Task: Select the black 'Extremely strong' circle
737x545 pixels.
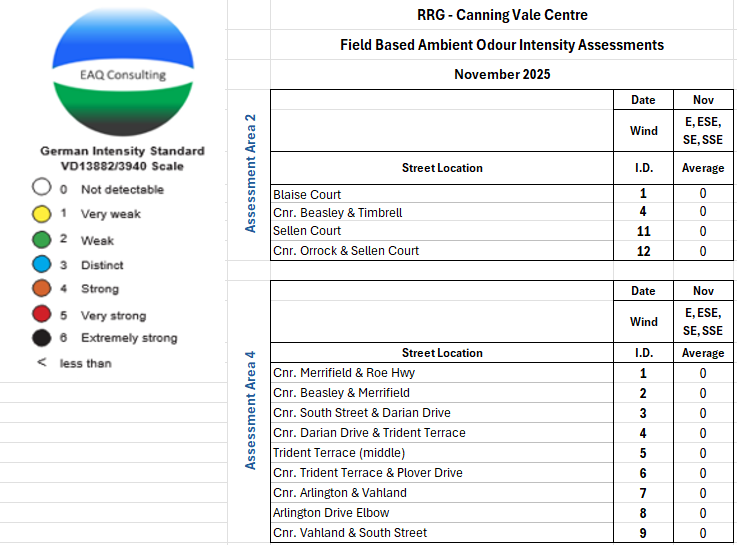Action: (41, 338)
